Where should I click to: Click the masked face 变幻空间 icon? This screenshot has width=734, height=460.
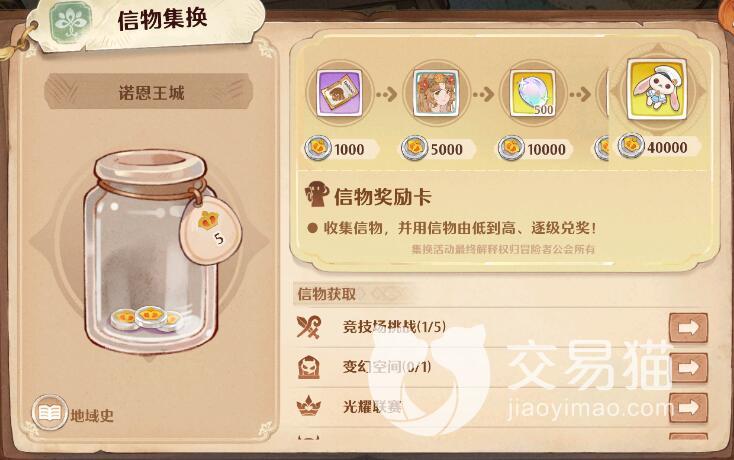coord(309,367)
